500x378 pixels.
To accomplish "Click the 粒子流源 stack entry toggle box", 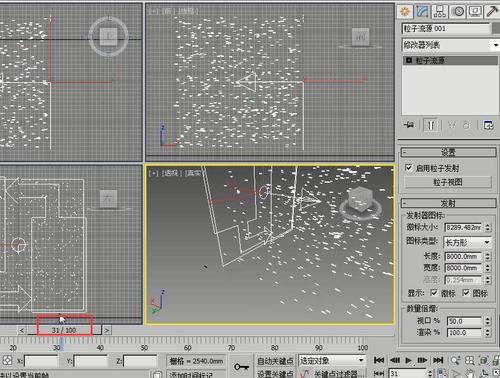I will tap(409, 60).
